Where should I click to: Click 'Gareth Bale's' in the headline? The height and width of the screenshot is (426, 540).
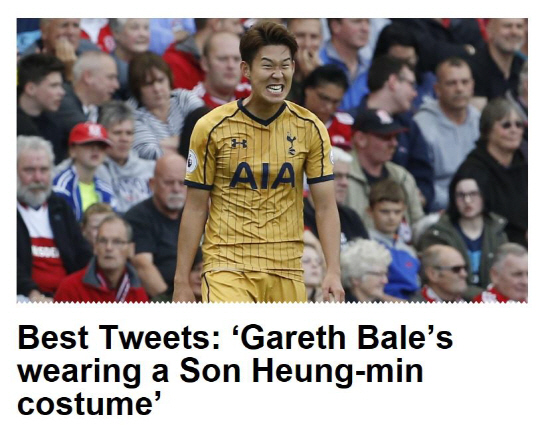343,338
